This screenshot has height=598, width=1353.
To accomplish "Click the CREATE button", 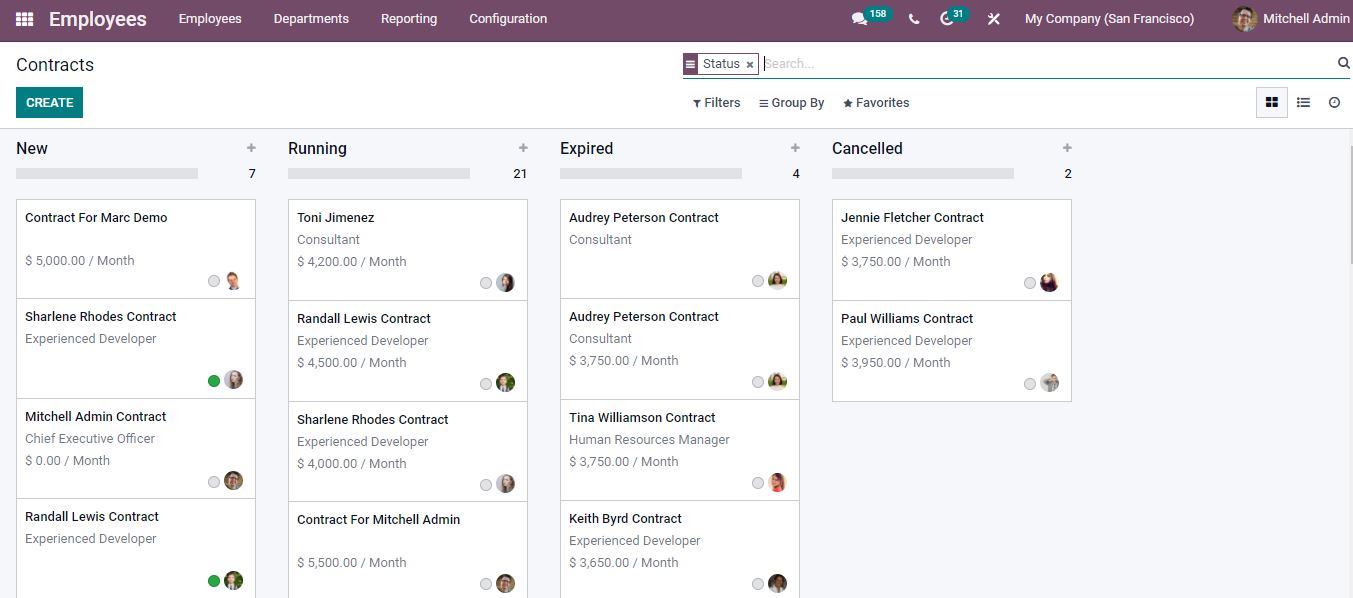I will click(x=49, y=102).
